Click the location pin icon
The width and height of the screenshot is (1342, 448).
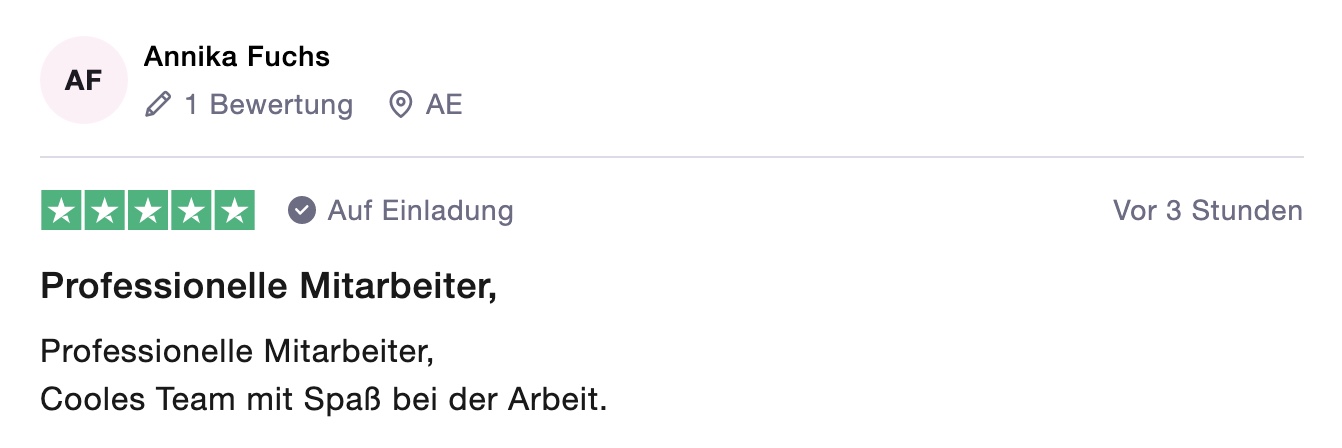pyautogui.click(x=401, y=105)
